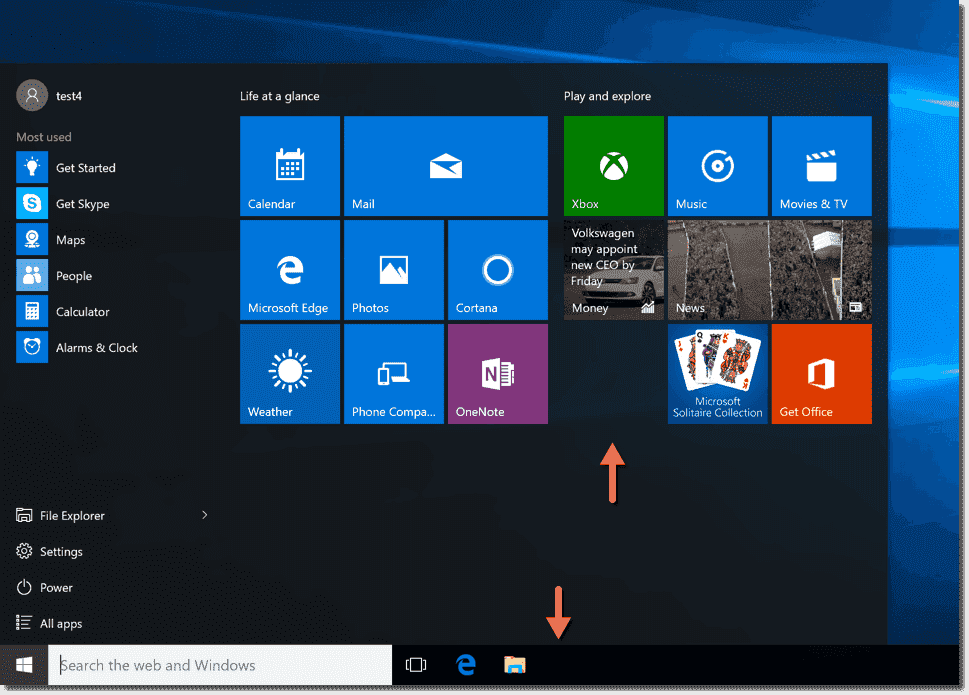The height and width of the screenshot is (695, 969).
Task: Expand the File Explorer jump list arrow
Action: [x=205, y=515]
